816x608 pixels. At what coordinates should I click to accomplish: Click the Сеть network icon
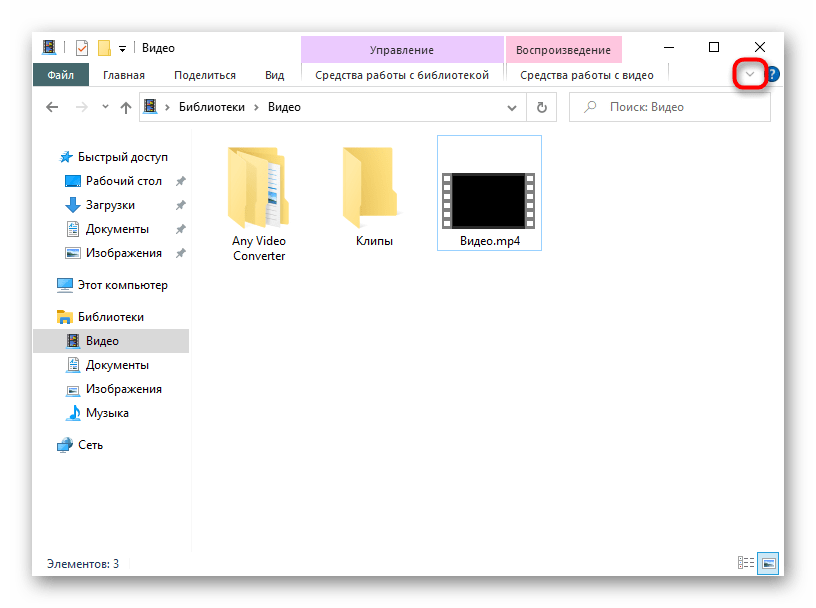click(x=65, y=445)
